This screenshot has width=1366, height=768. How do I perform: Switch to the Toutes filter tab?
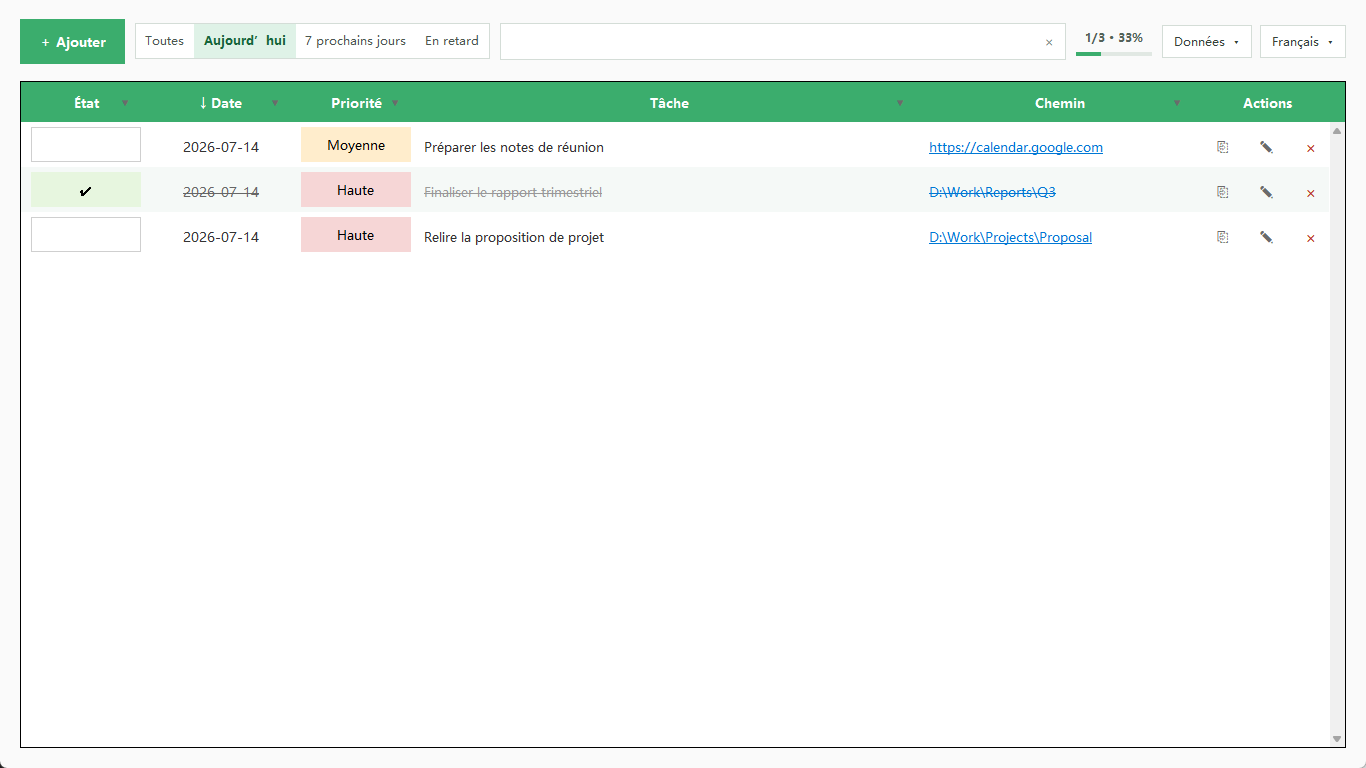[x=164, y=41]
